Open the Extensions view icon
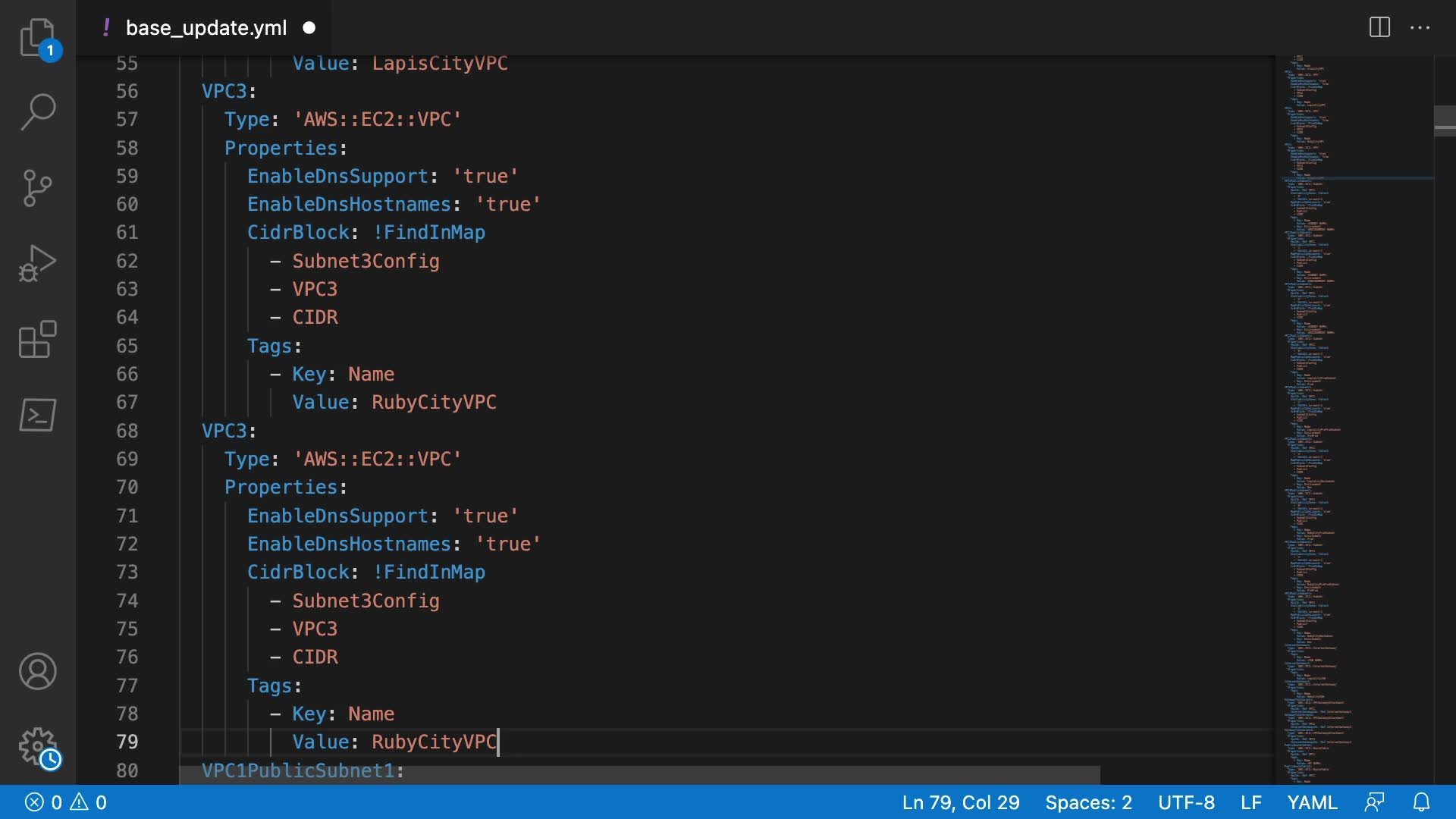This screenshot has width=1456, height=819. pos(37,339)
